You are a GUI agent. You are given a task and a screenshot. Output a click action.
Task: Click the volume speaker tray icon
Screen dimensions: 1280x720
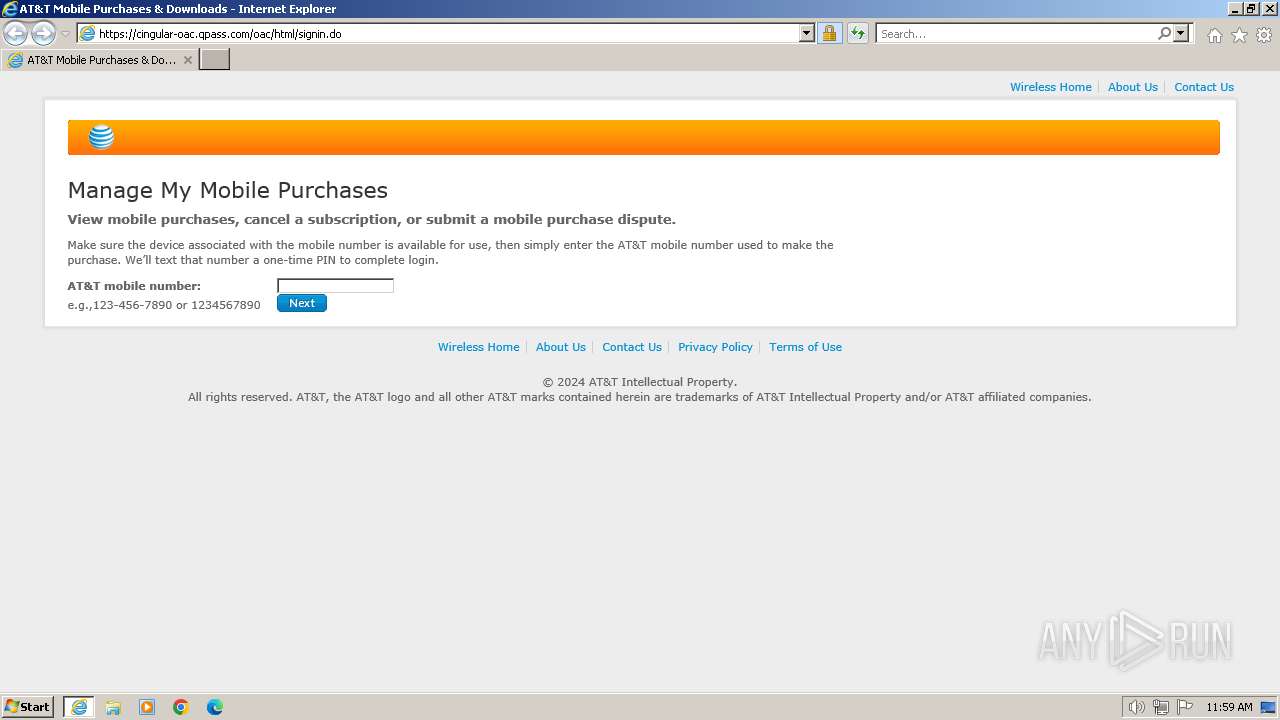pyautogui.click(x=1136, y=707)
